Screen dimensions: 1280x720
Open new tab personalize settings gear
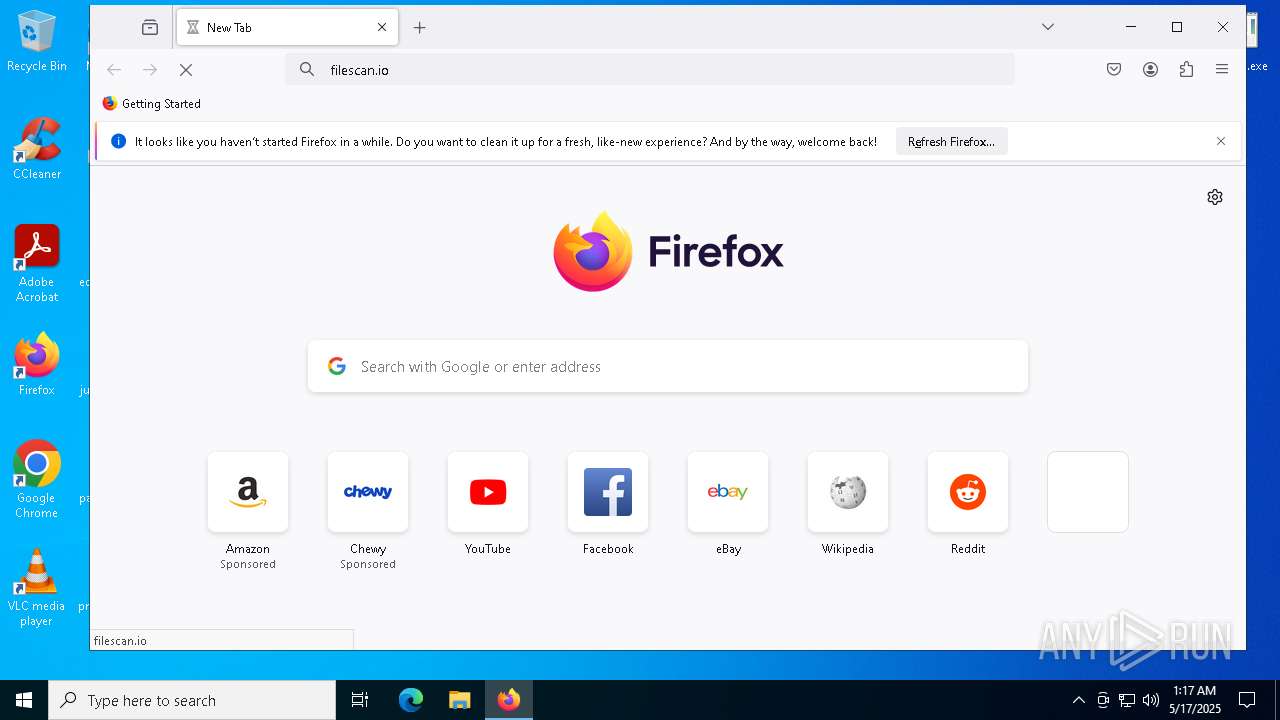click(1215, 197)
